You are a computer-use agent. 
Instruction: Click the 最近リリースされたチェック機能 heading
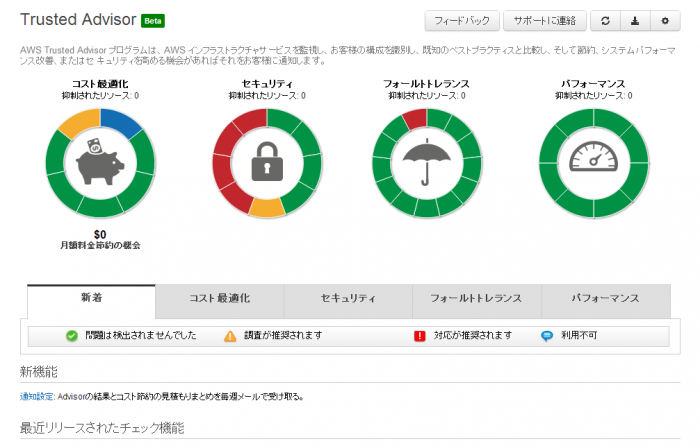coord(102,428)
